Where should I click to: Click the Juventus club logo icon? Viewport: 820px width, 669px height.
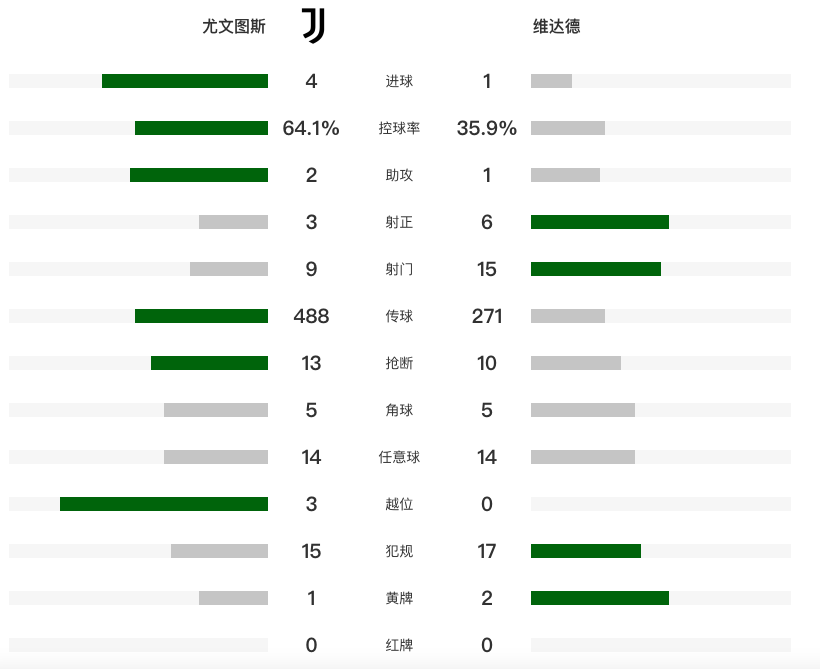point(313,25)
